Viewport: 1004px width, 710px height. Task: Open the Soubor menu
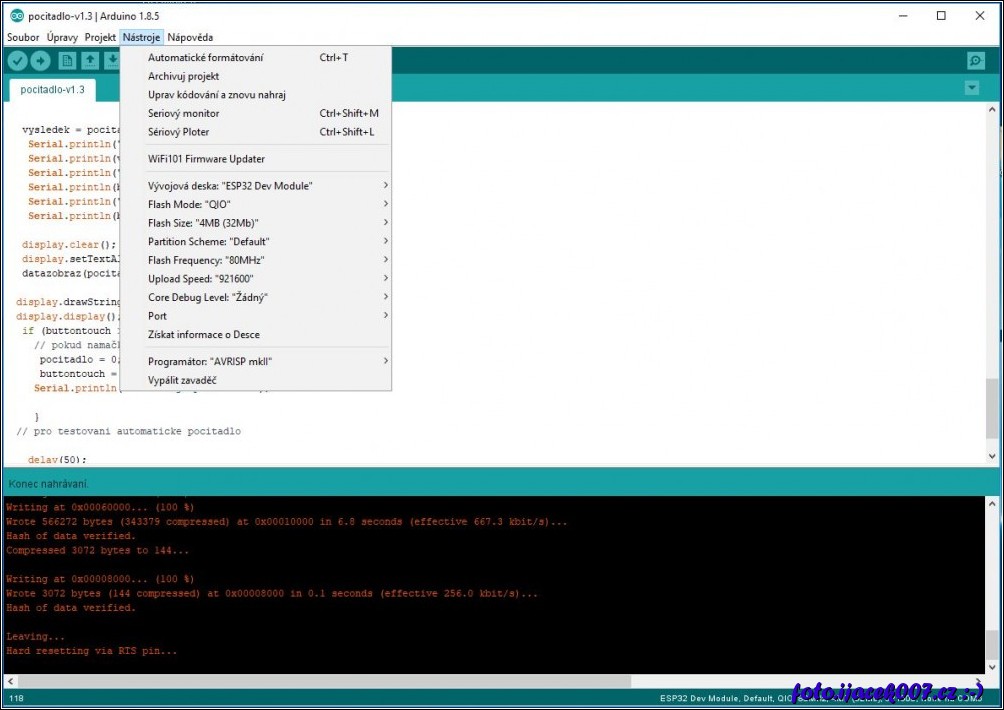coord(23,37)
